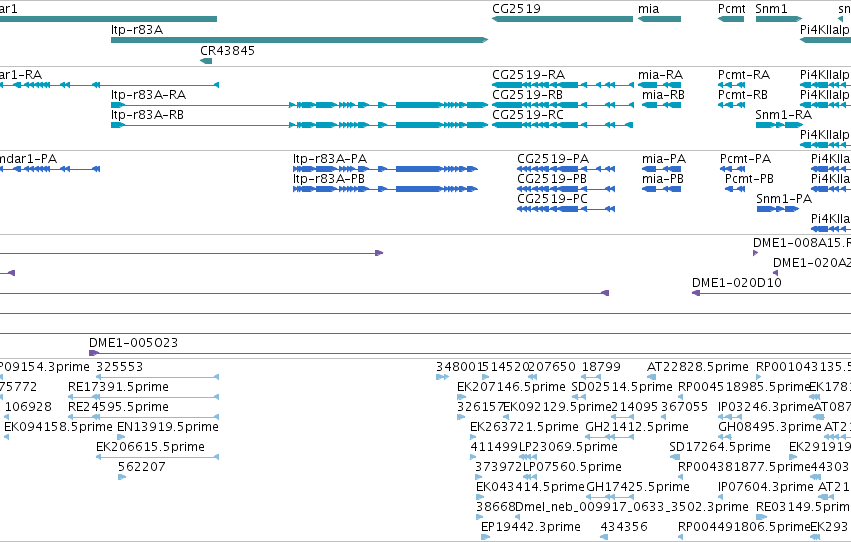Select the SD17264.5prime EST
The height and width of the screenshot is (542, 851).
[x=673, y=457]
